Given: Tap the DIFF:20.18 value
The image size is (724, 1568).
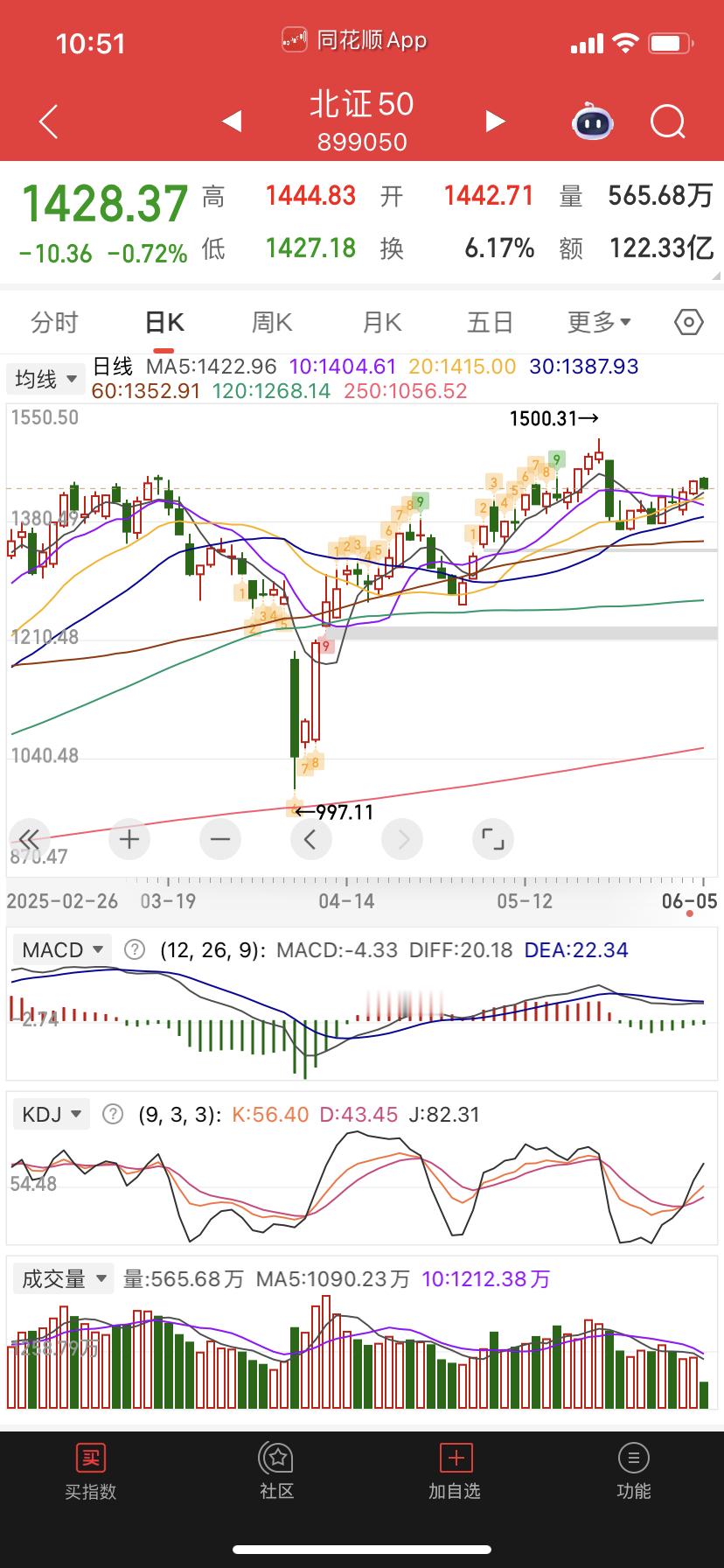Looking at the screenshot, I should pos(461,949).
